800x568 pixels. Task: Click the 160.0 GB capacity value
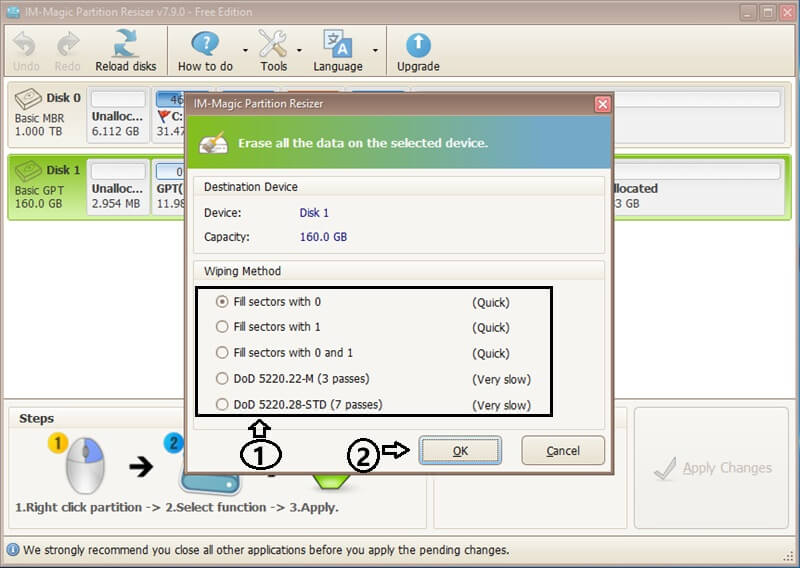(x=323, y=237)
